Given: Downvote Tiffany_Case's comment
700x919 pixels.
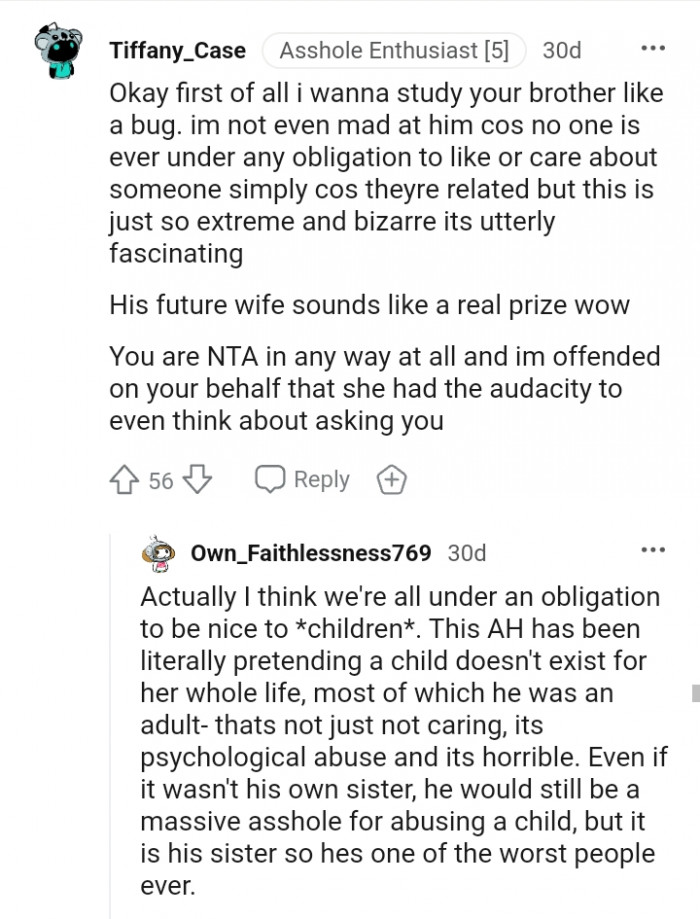Looking at the screenshot, I should (x=198, y=481).
